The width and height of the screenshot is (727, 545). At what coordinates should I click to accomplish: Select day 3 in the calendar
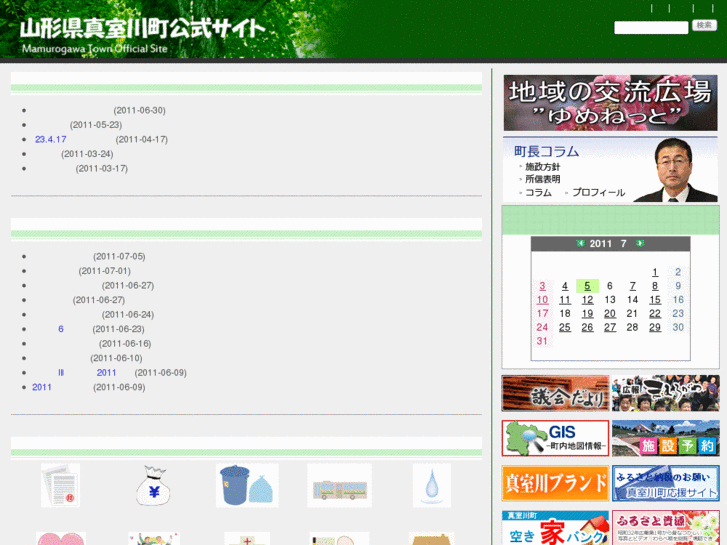click(x=542, y=286)
